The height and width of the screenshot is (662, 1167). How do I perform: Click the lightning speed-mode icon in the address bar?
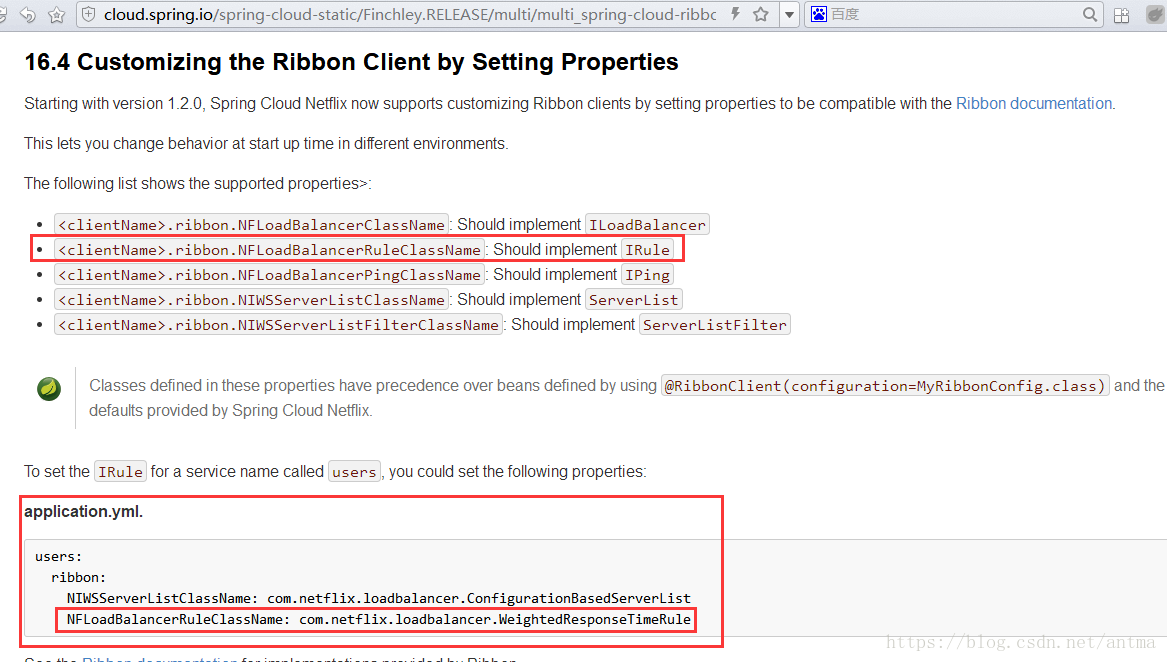pyautogui.click(x=735, y=14)
